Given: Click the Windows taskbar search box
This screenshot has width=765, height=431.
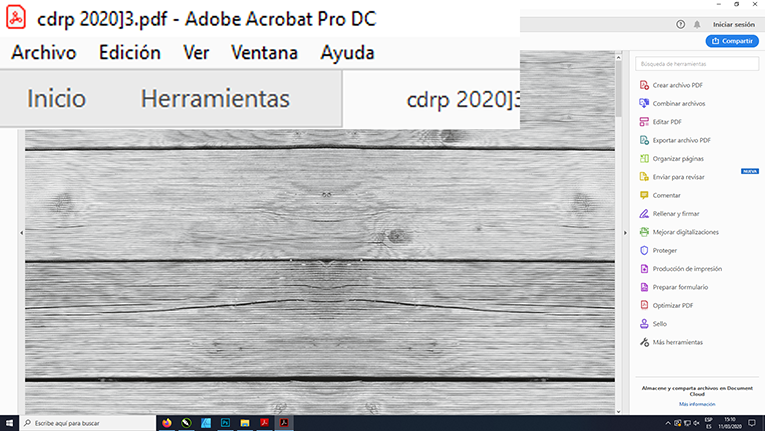Looking at the screenshot, I should (88, 423).
